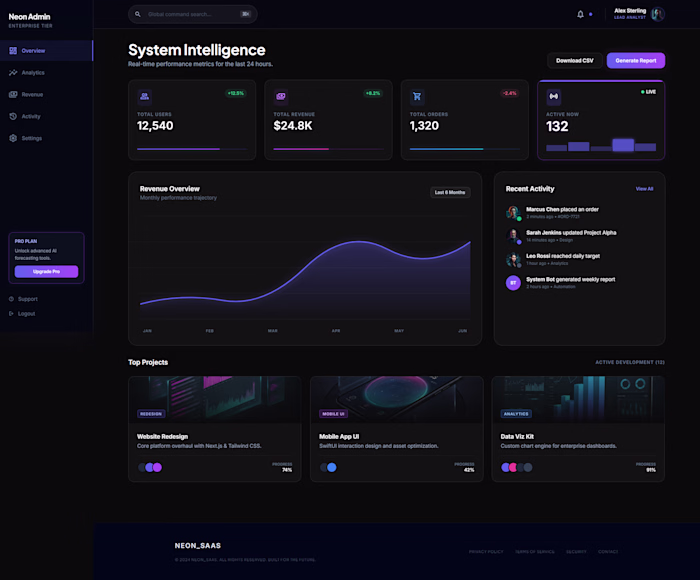Open Settings from the sidebar
This screenshot has height=580, width=700.
(x=46, y=138)
